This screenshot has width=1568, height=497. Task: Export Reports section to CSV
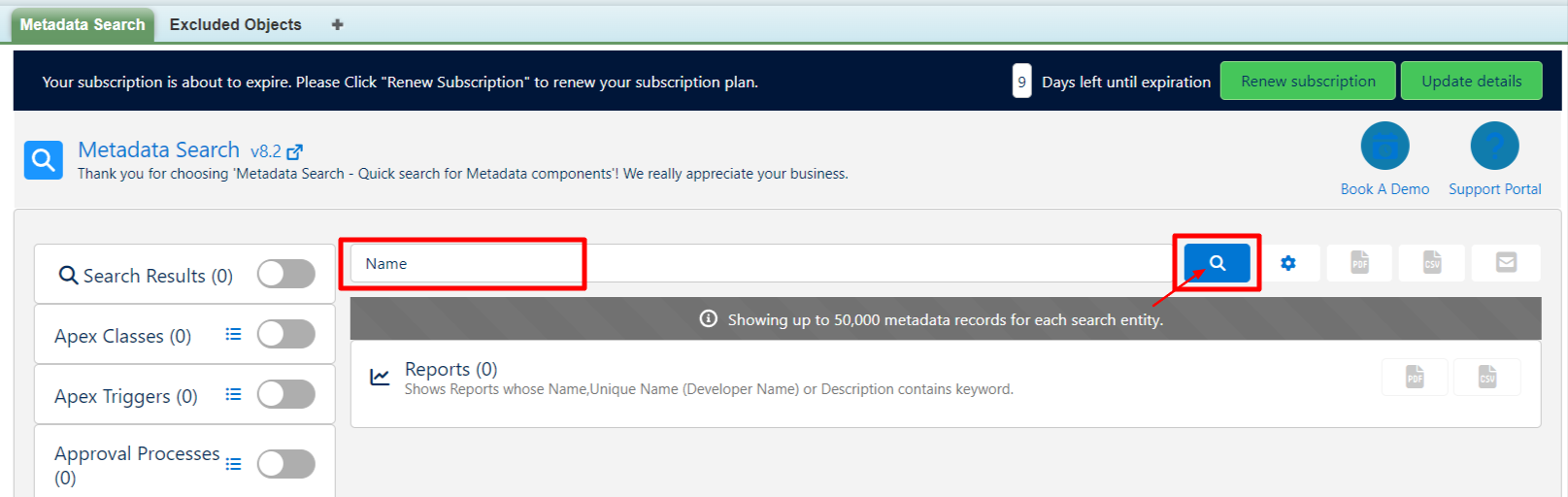tap(1487, 378)
